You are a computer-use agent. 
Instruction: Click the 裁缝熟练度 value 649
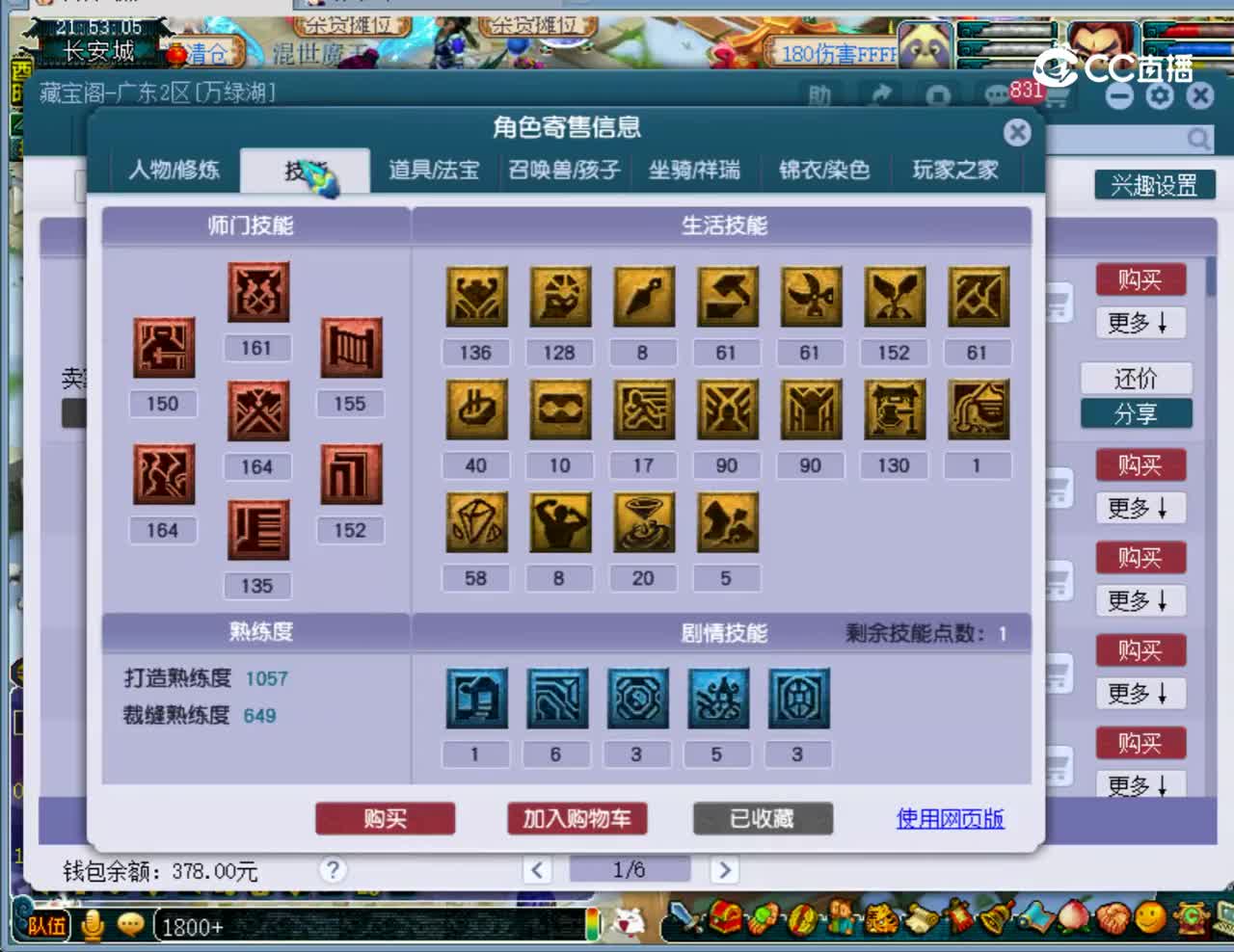tap(260, 716)
